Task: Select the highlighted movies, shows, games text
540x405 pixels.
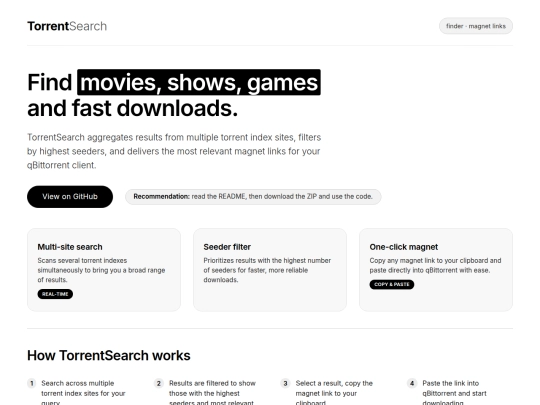Action: [x=199, y=82]
